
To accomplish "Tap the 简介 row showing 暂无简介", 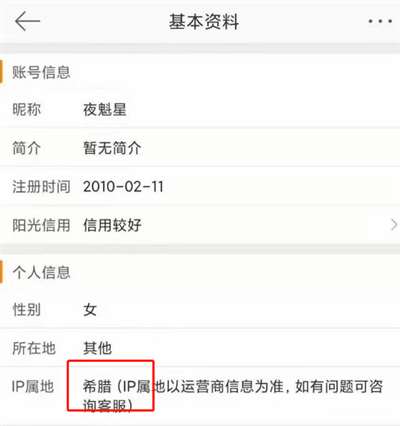I will 200,148.
